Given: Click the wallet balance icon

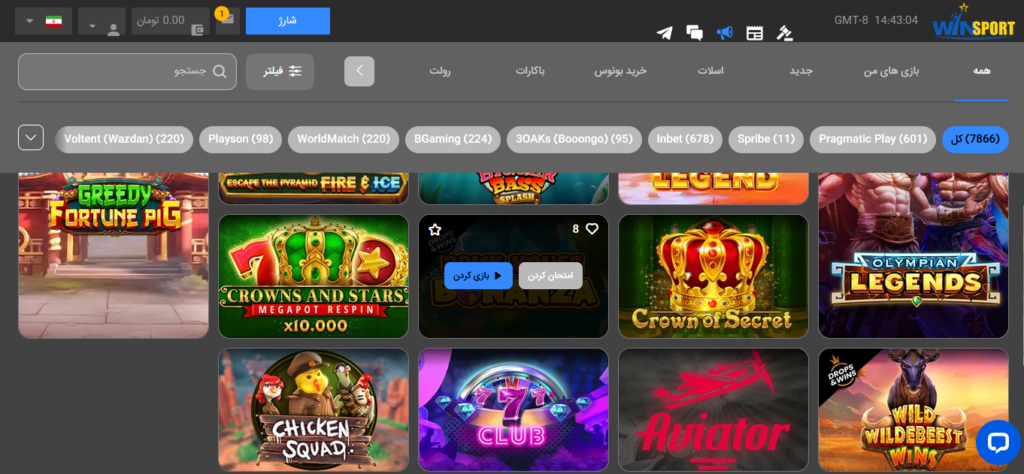Looking at the screenshot, I should (197, 28).
